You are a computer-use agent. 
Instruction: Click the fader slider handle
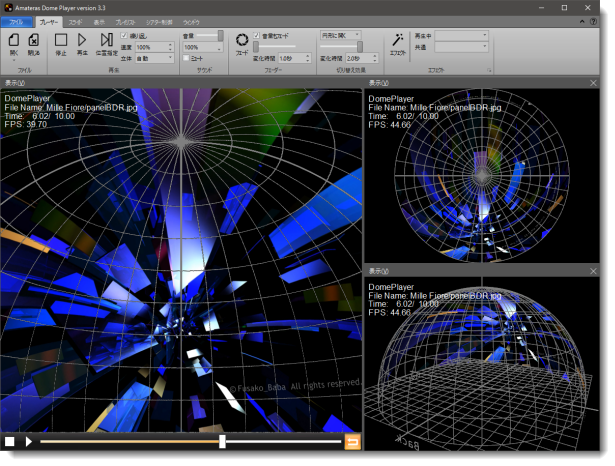point(256,47)
